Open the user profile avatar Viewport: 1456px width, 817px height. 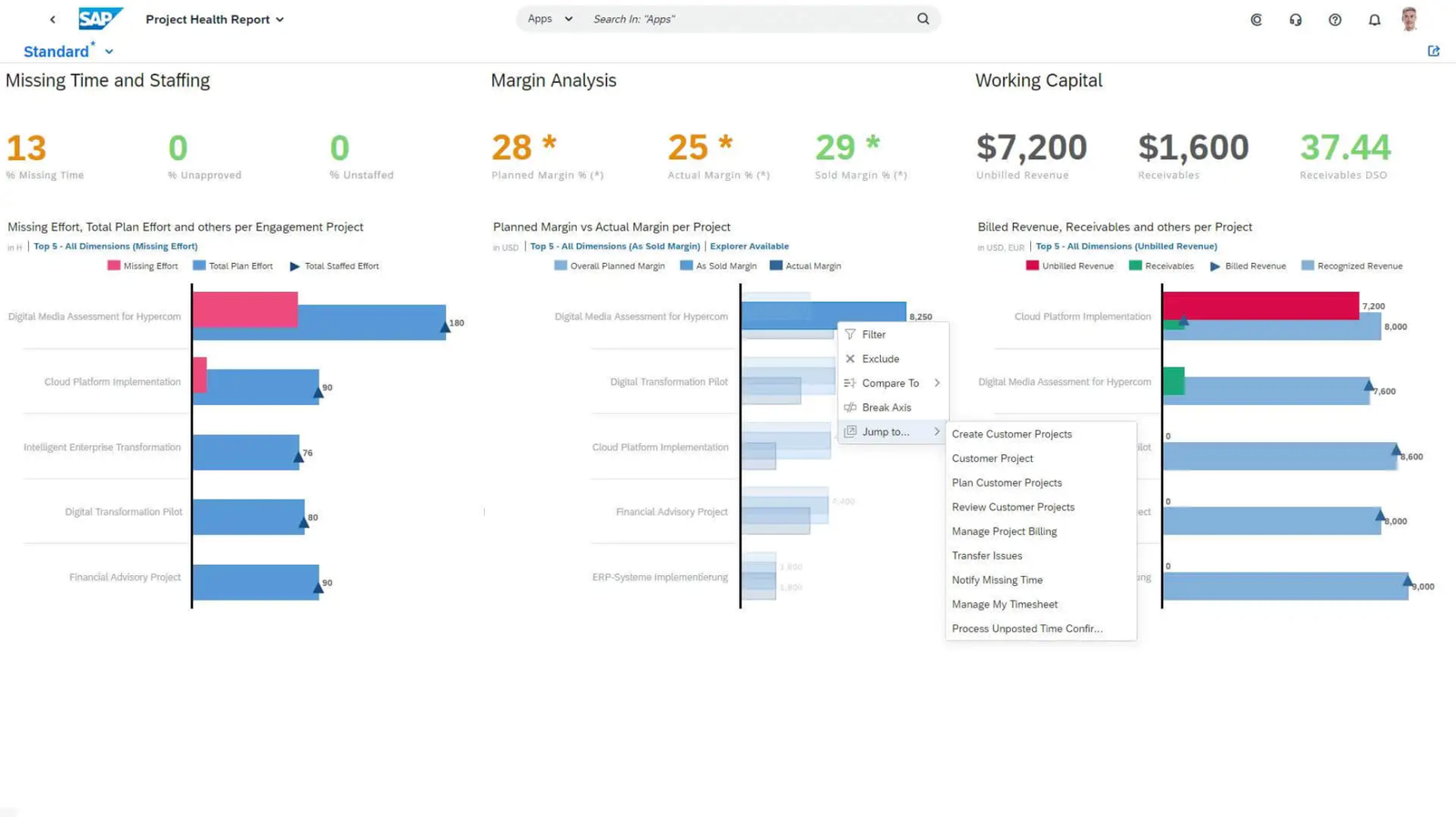coord(1410,19)
